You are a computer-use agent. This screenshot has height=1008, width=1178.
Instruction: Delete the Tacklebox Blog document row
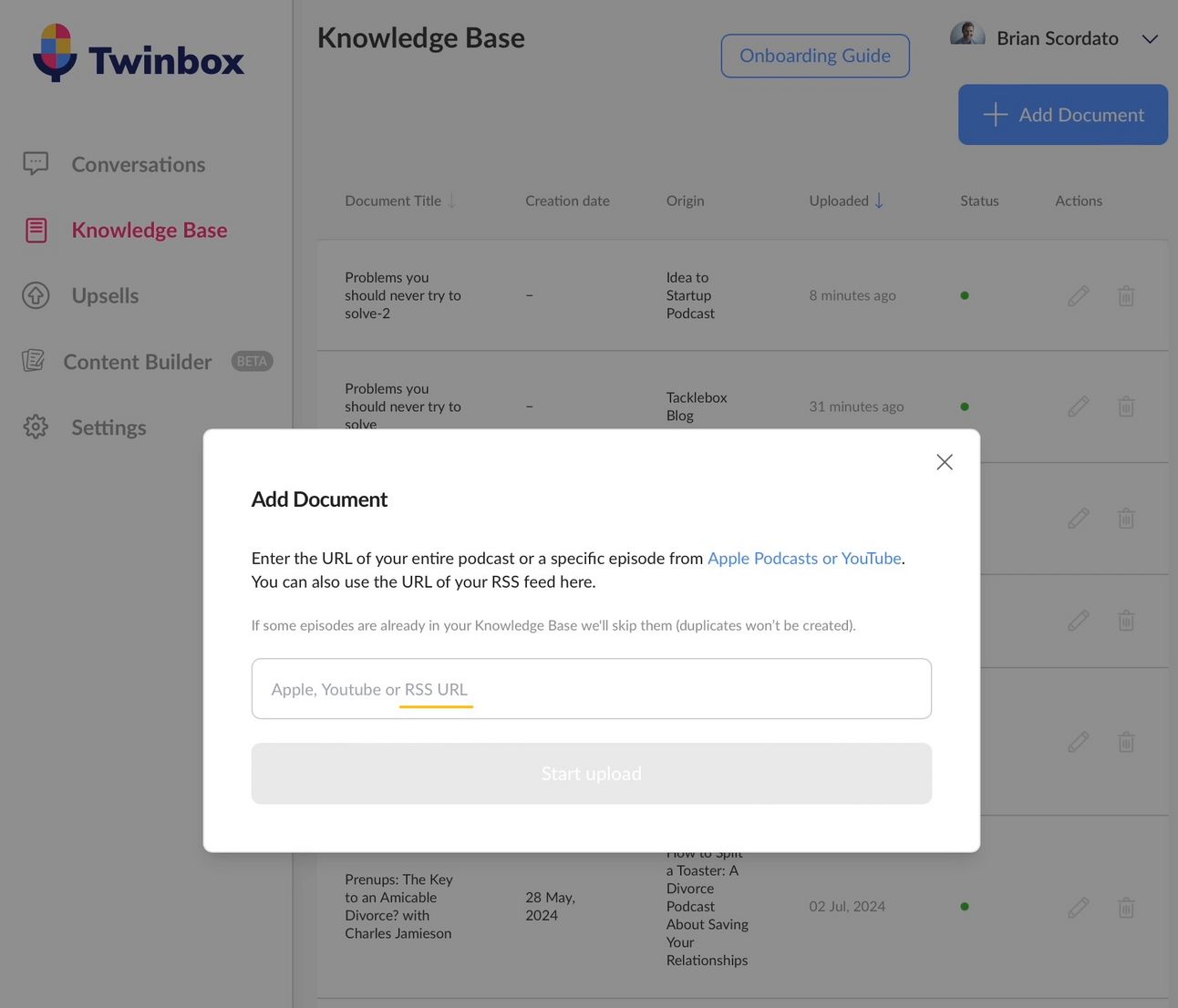coord(1126,406)
